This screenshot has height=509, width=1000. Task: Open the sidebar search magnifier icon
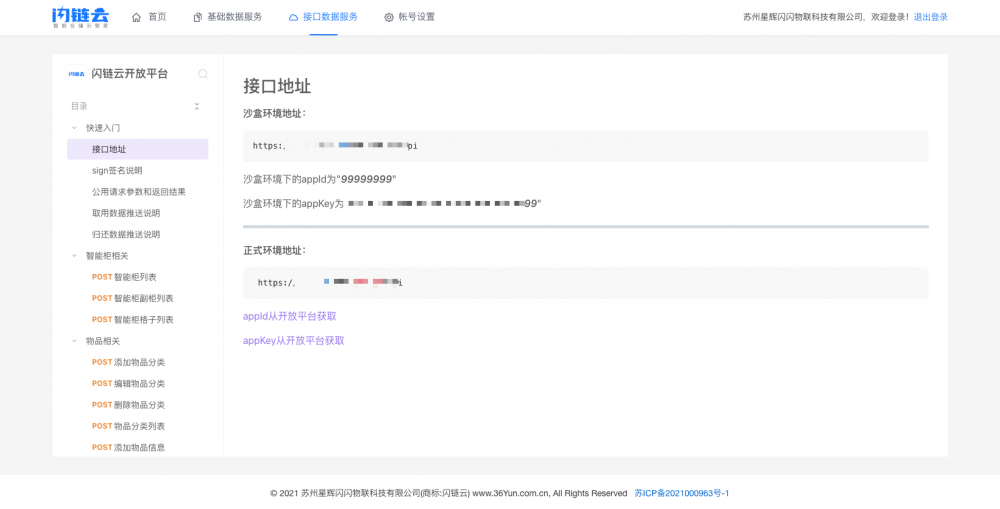(203, 74)
